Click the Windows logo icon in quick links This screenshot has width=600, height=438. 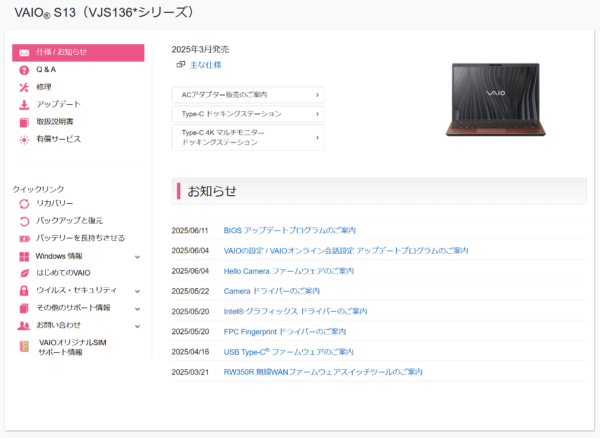24,256
